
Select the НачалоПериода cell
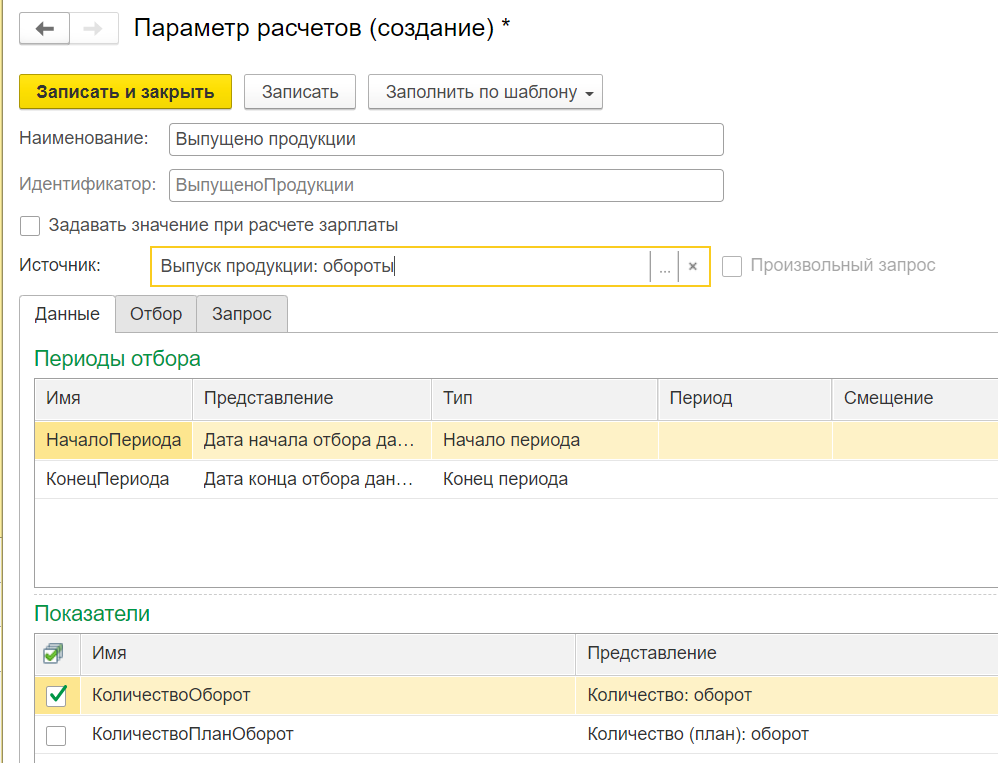pos(113,440)
